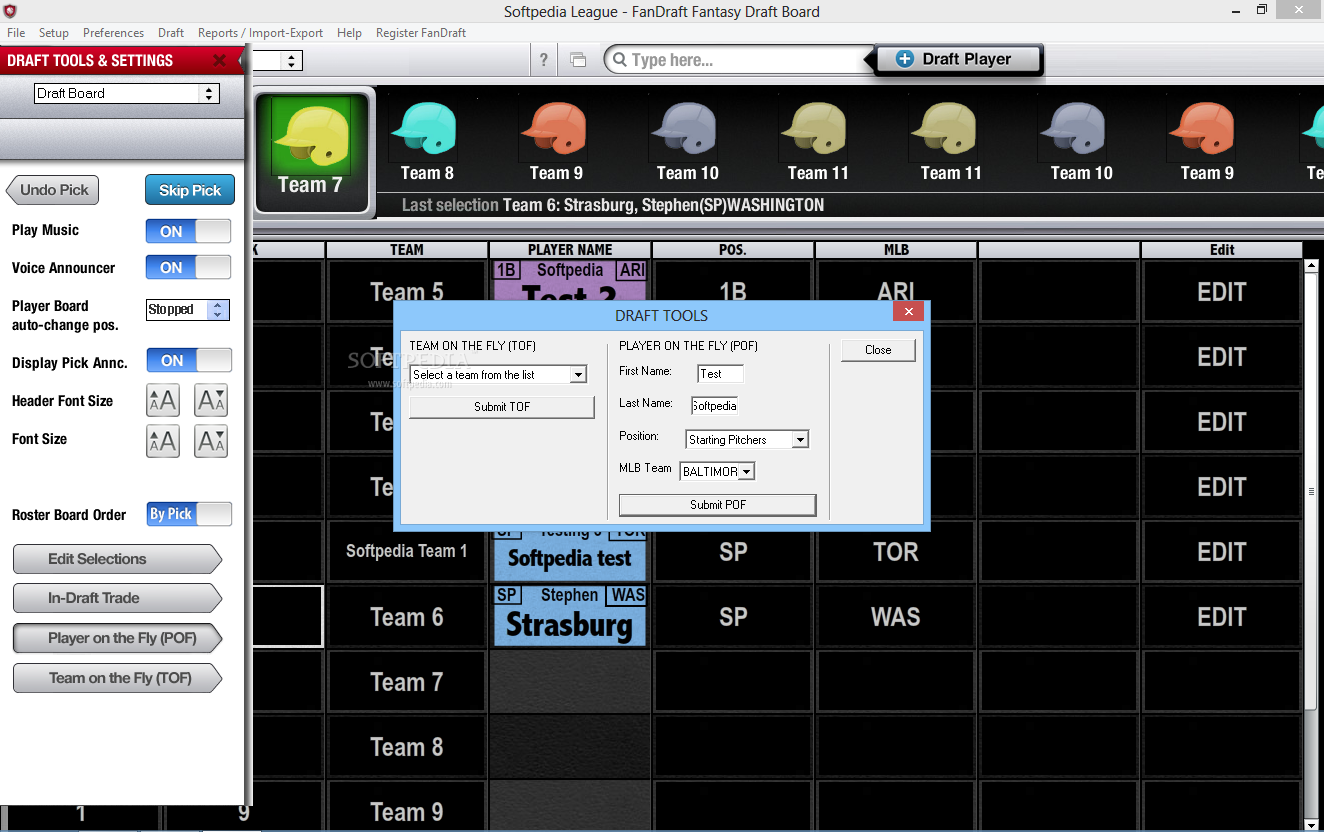Screen dimensions: 1324x832
Task: Click the Last selection status text
Action: [x=613, y=205]
